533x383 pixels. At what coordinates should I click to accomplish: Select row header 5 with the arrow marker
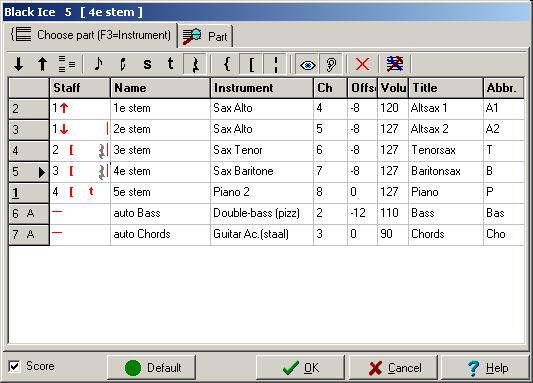coord(29,172)
